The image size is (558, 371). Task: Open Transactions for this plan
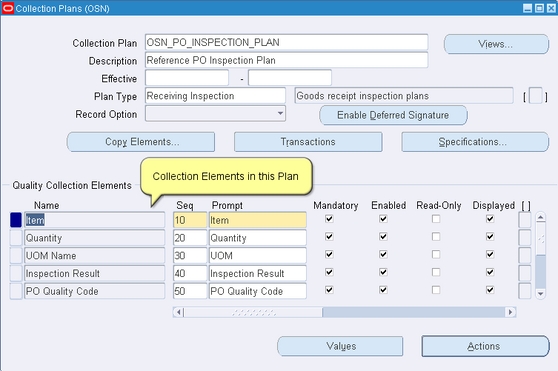308,142
